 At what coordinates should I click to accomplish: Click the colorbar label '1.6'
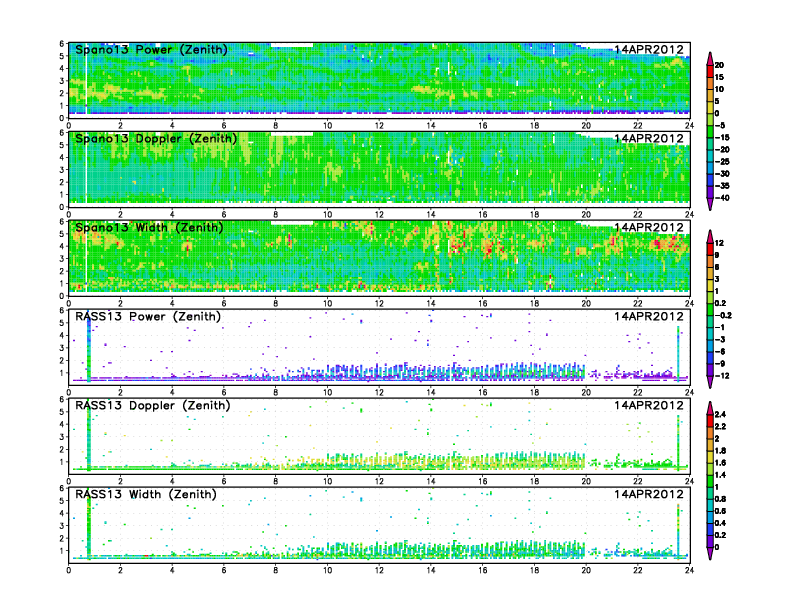pyautogui.click(x=721, y=463)
